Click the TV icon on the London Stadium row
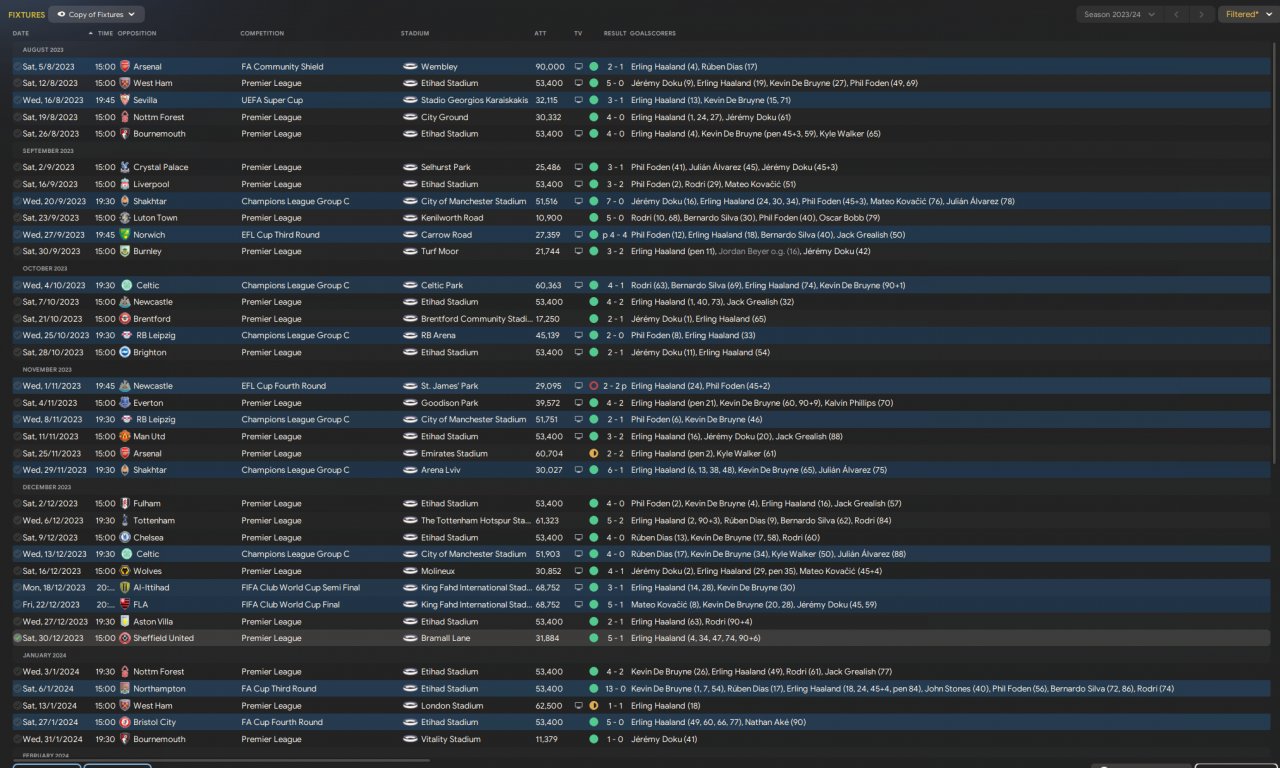The image size is (1280, 768). tap(578, 705)
